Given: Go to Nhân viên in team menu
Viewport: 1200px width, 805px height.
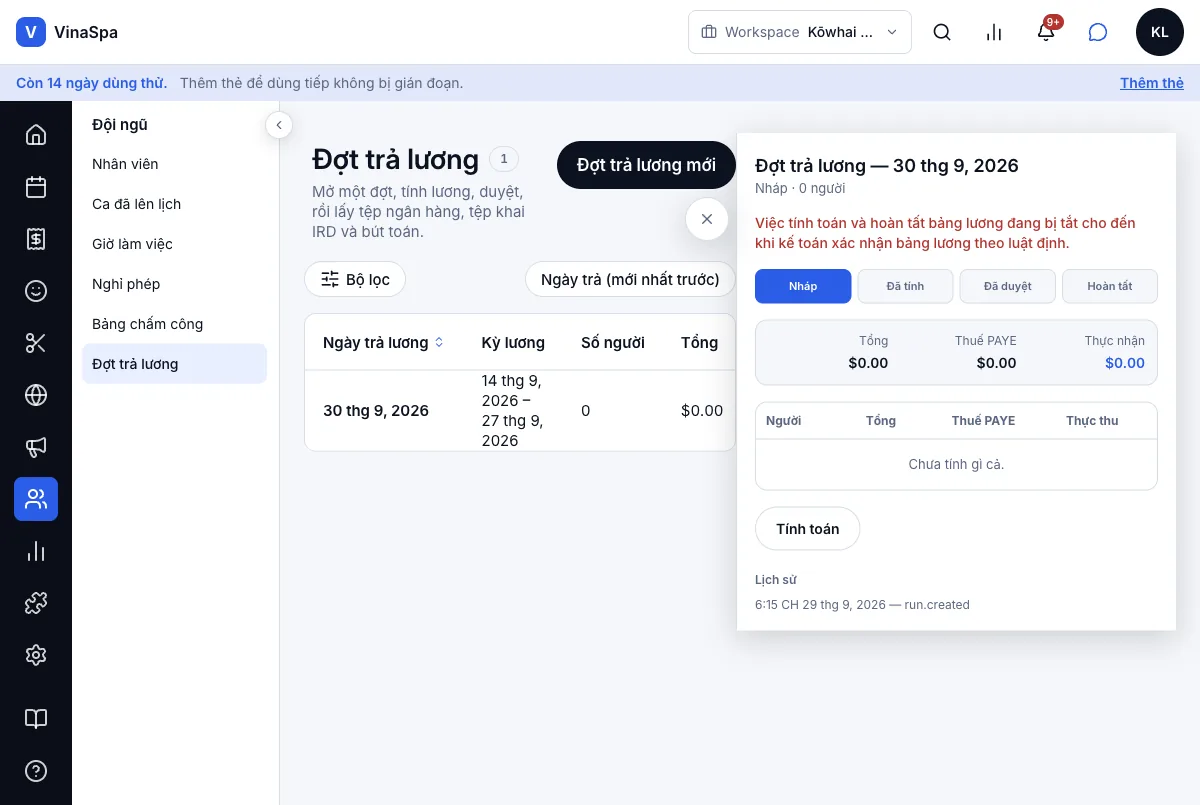Looking at the screenshot, I should [x=174, y=164].
